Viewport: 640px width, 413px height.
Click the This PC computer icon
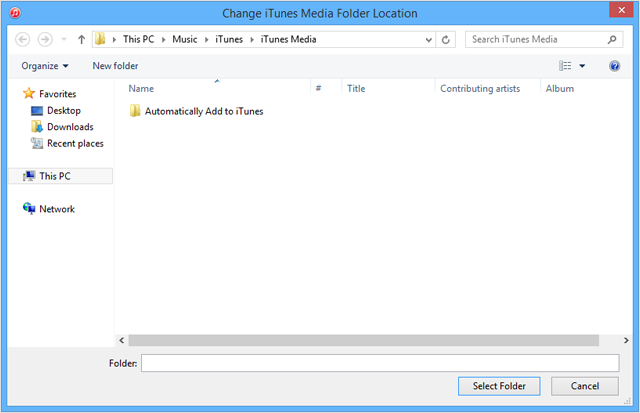(29, 176)
